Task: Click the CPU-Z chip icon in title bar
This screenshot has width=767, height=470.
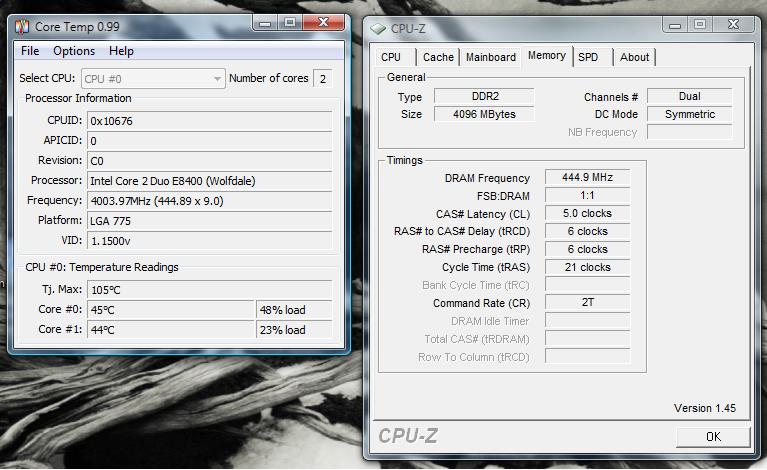Action: point(378,29)
